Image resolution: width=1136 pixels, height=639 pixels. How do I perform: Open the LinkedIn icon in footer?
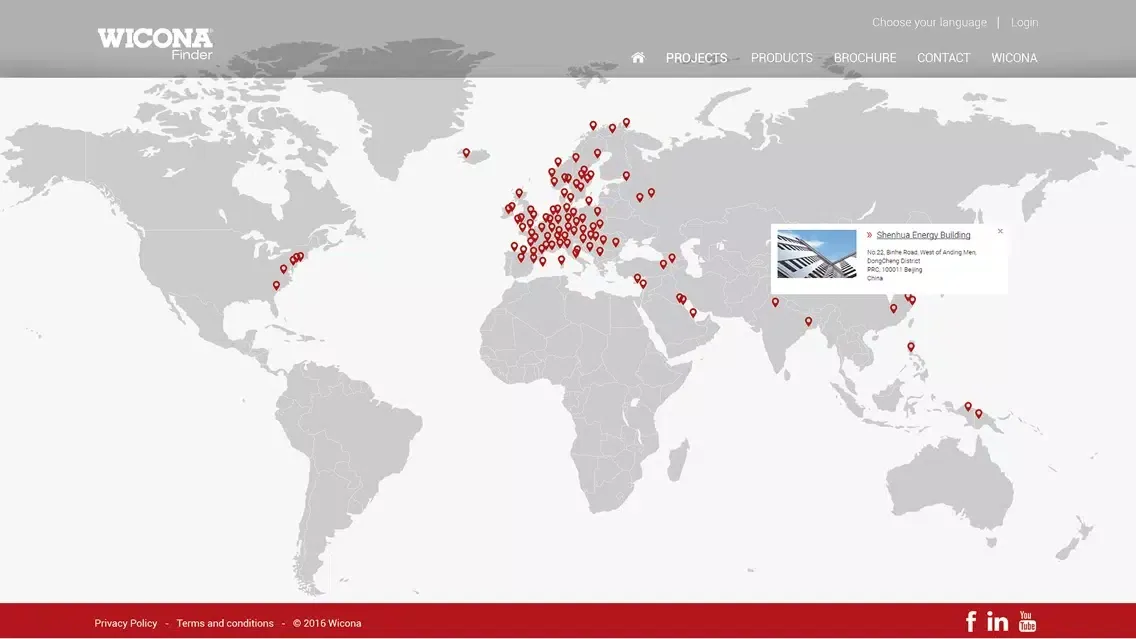[998, 622]
